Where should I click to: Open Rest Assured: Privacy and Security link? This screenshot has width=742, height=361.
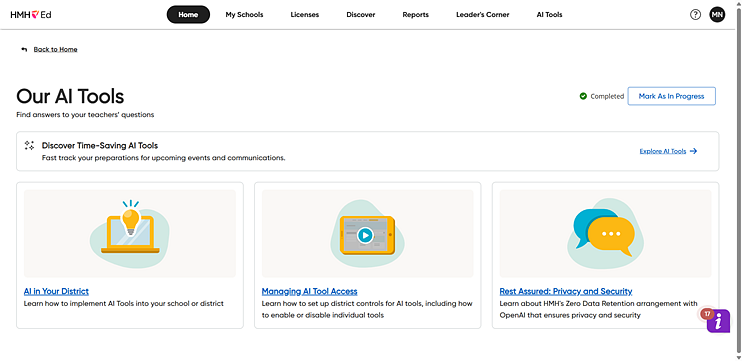(x=566, y=291)
